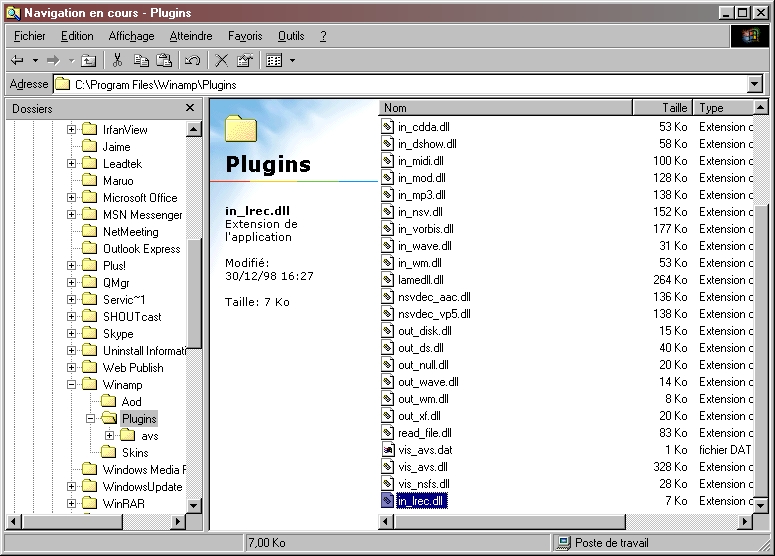Click the Cut scissors icon

(118, 61)
